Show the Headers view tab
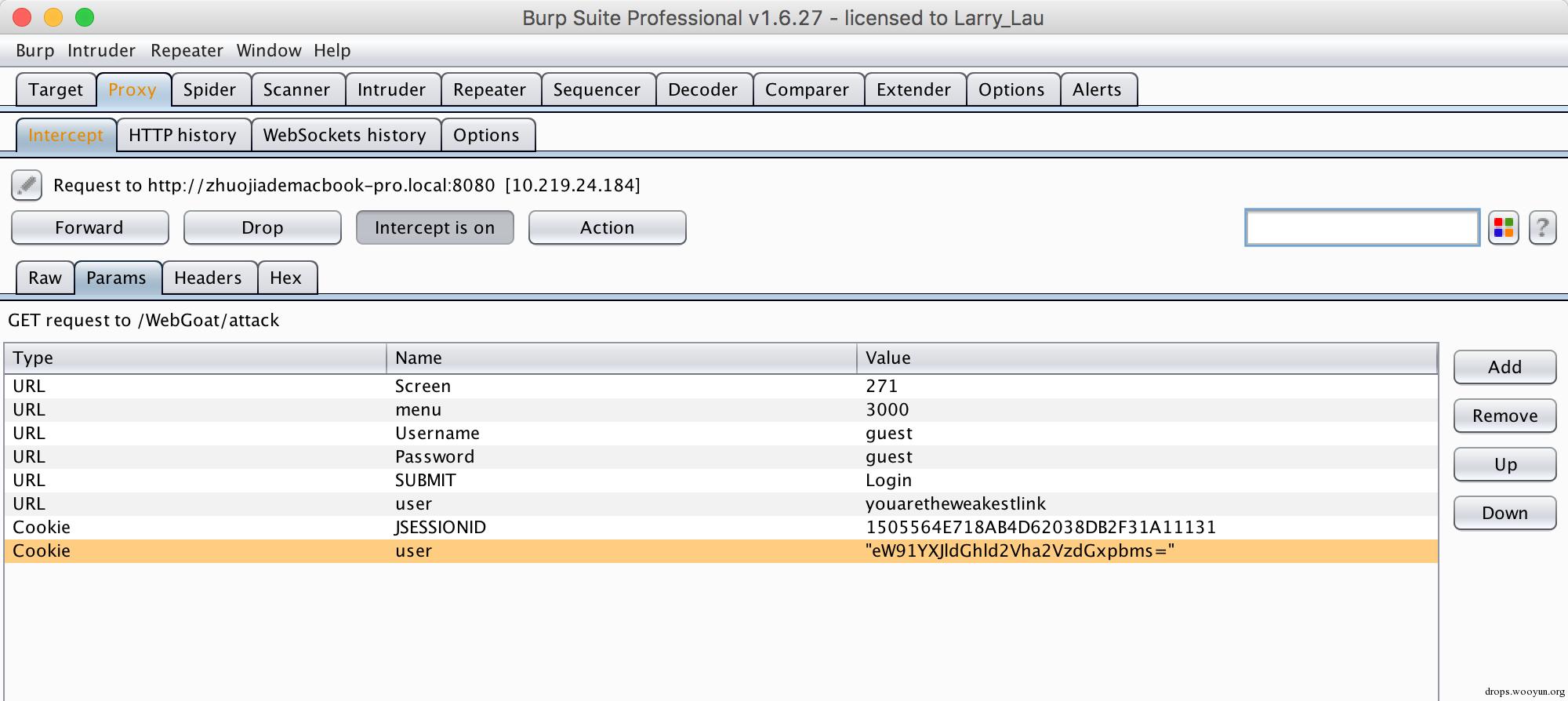 tap(208, 278)
